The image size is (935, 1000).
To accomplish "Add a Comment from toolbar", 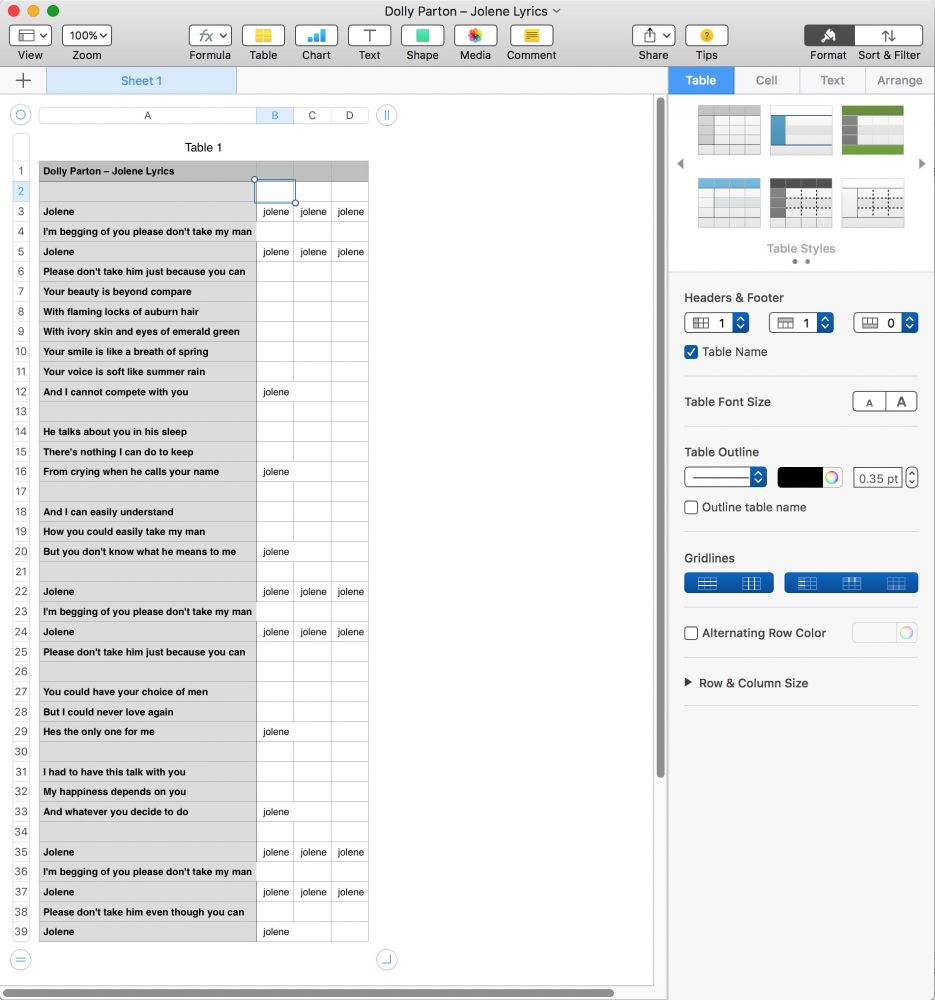I will pos(531,35).
